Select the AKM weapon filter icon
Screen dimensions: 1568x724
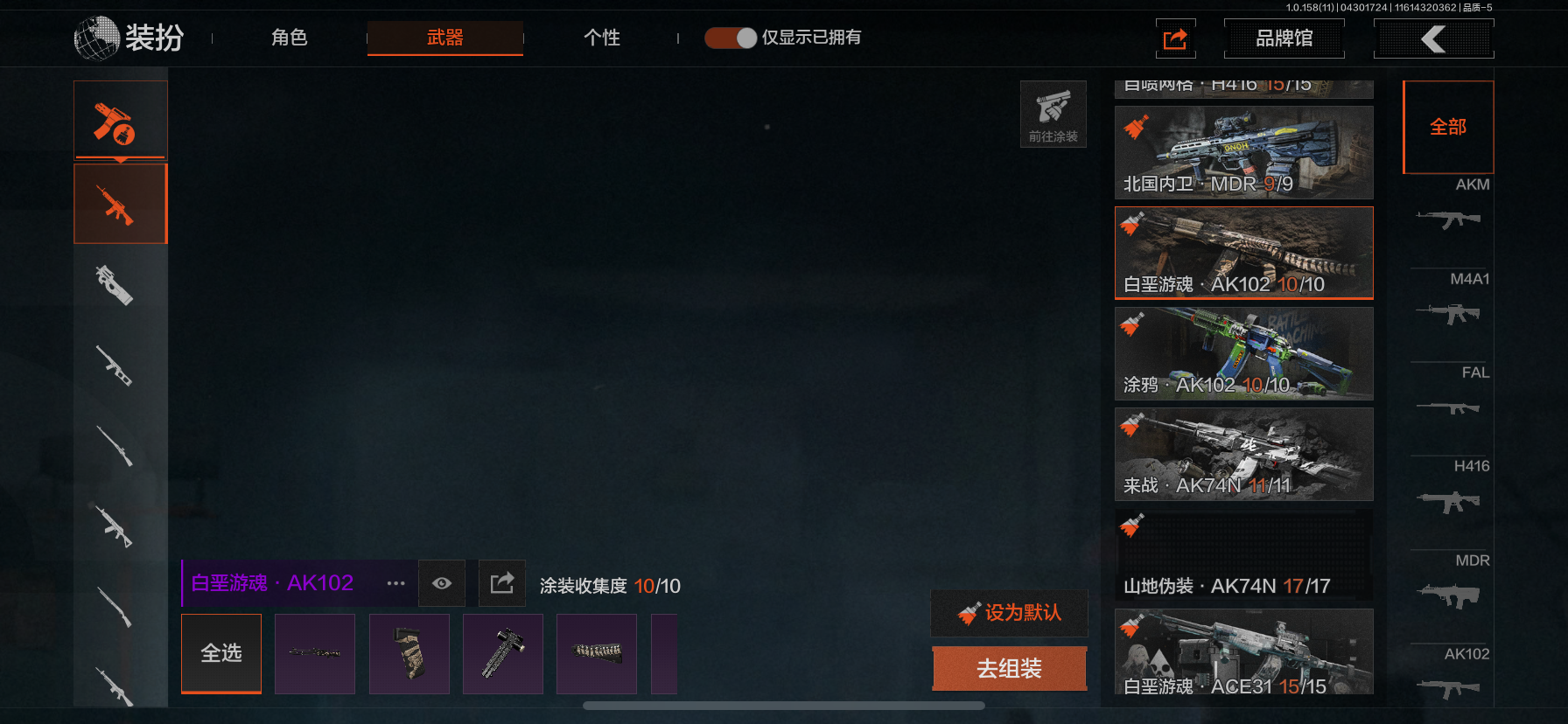1448,219
